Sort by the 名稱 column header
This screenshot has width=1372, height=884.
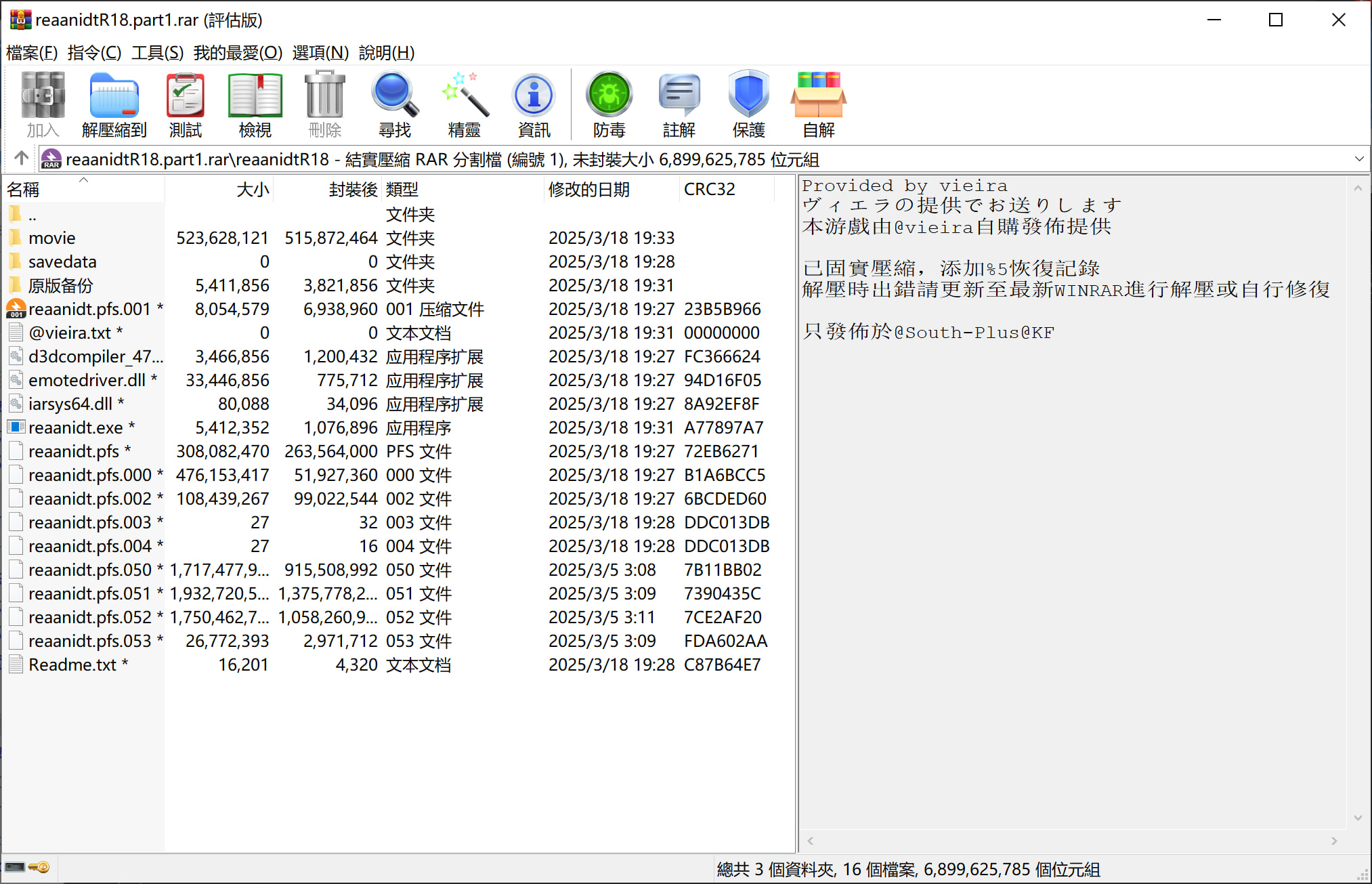tap(23, 190)
